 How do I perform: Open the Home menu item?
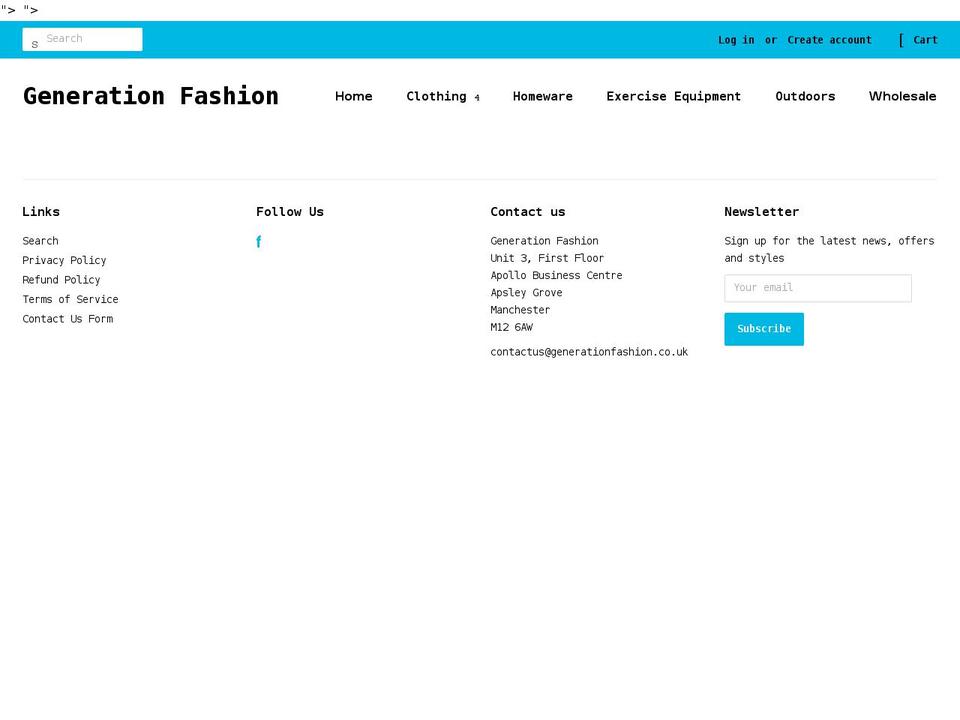coord(353,96)
